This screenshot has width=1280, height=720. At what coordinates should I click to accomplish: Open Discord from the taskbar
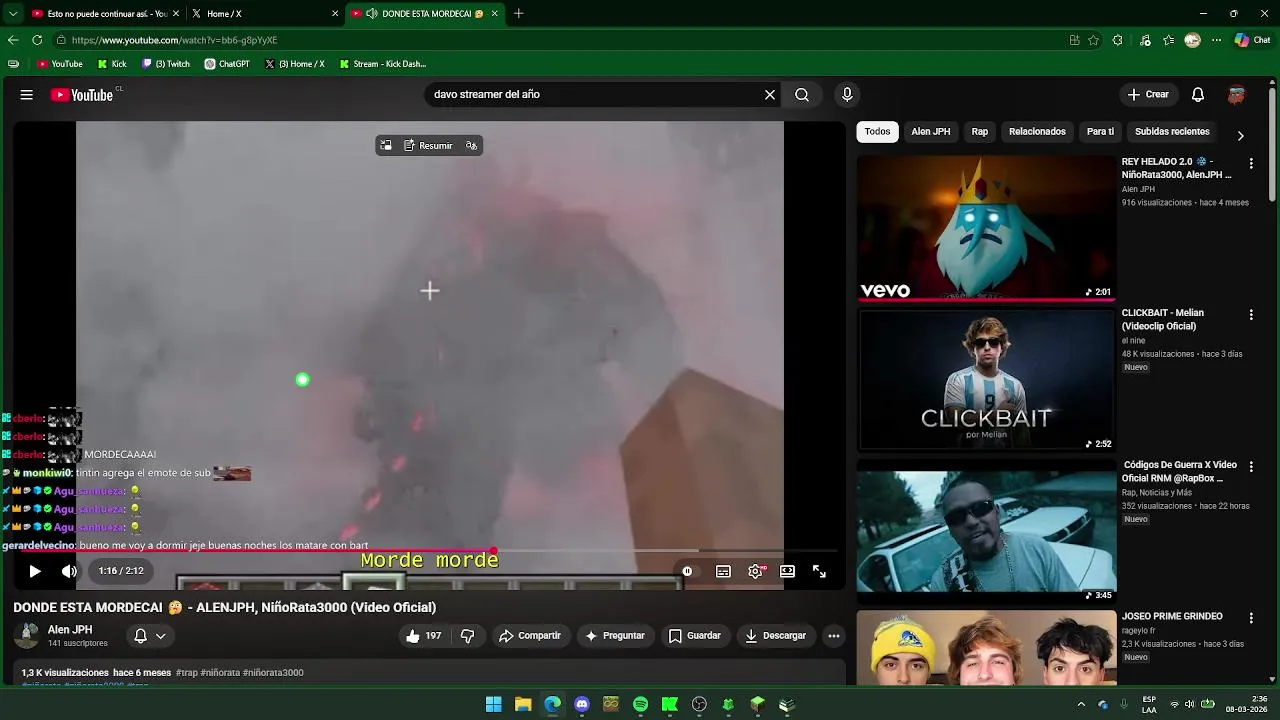[582, 705]
